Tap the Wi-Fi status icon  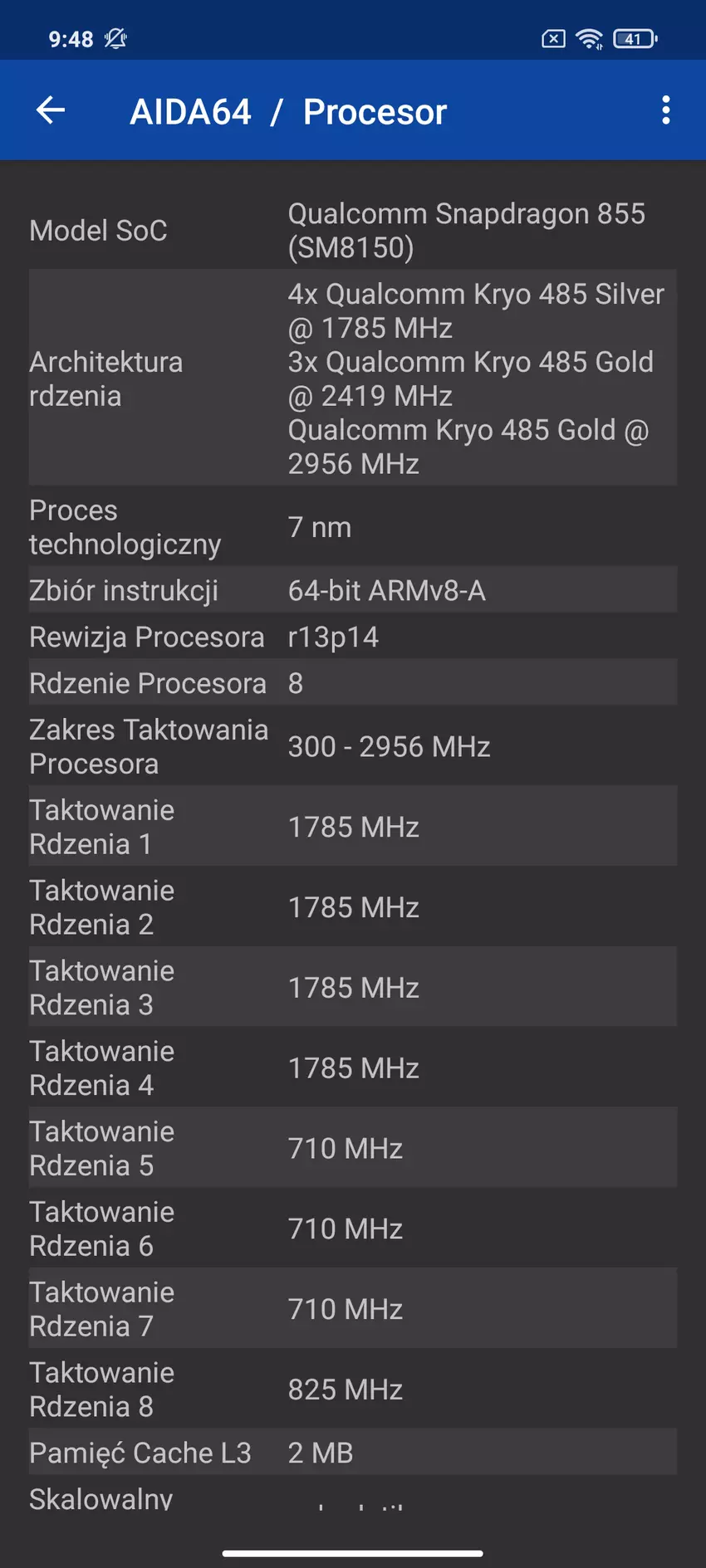pyautogui.click(x=590, y=39)
